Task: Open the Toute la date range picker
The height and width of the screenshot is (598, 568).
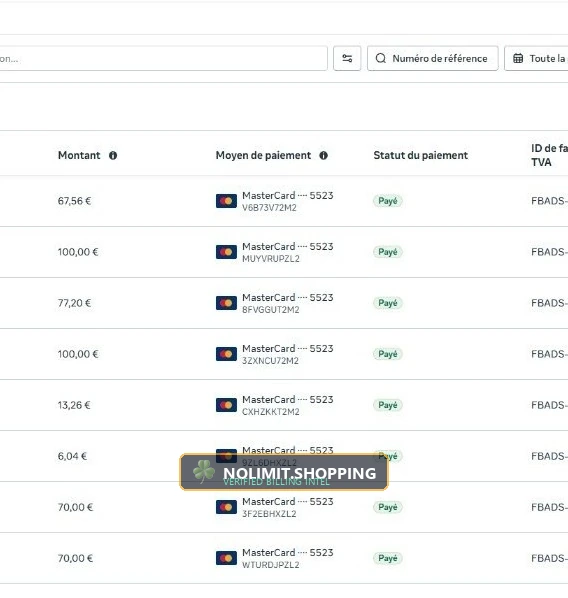Action: 536,58
